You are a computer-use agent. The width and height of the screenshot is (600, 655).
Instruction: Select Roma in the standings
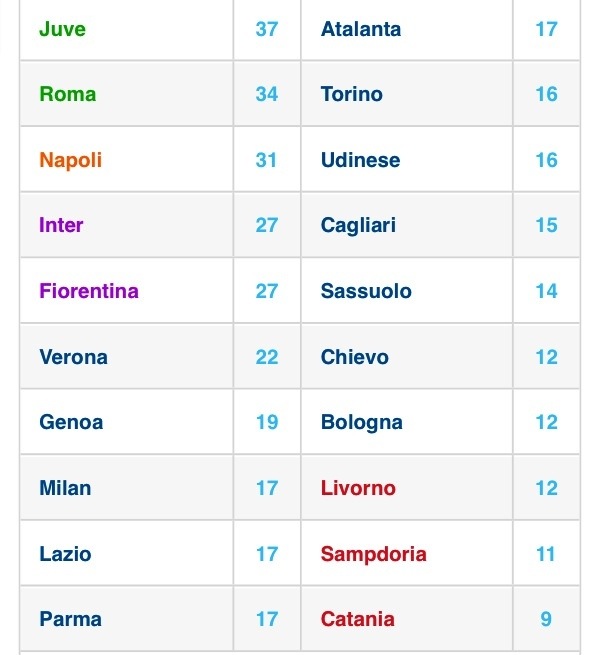pos(68,94)
